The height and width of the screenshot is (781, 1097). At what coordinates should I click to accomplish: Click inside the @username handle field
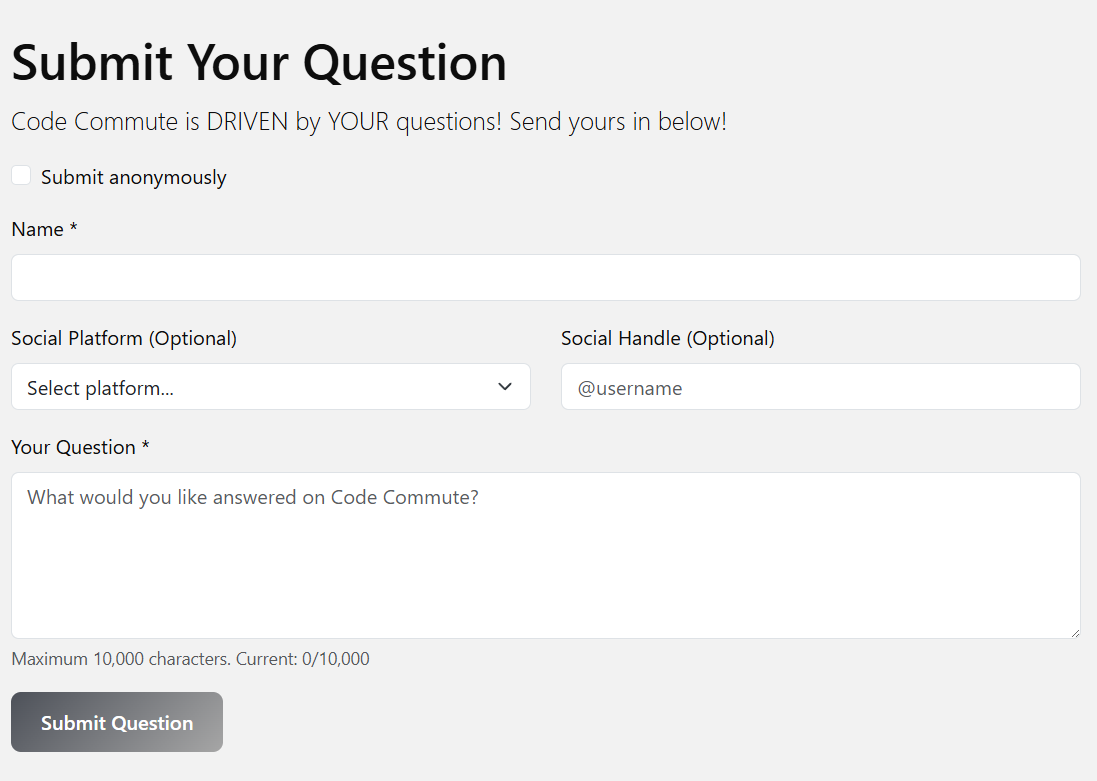click(820, 387)
